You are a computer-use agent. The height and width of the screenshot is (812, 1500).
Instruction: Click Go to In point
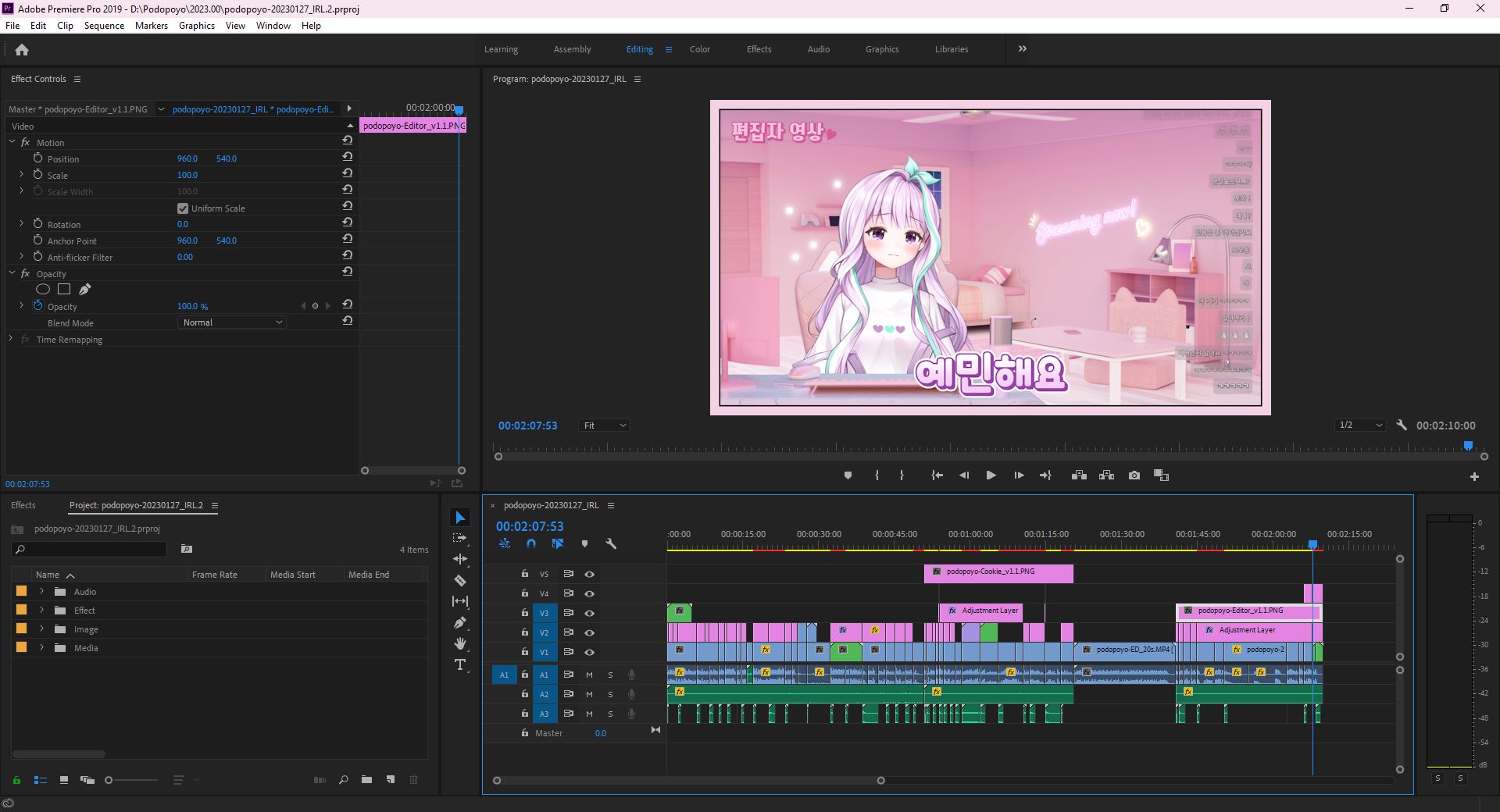click(937, 475)
